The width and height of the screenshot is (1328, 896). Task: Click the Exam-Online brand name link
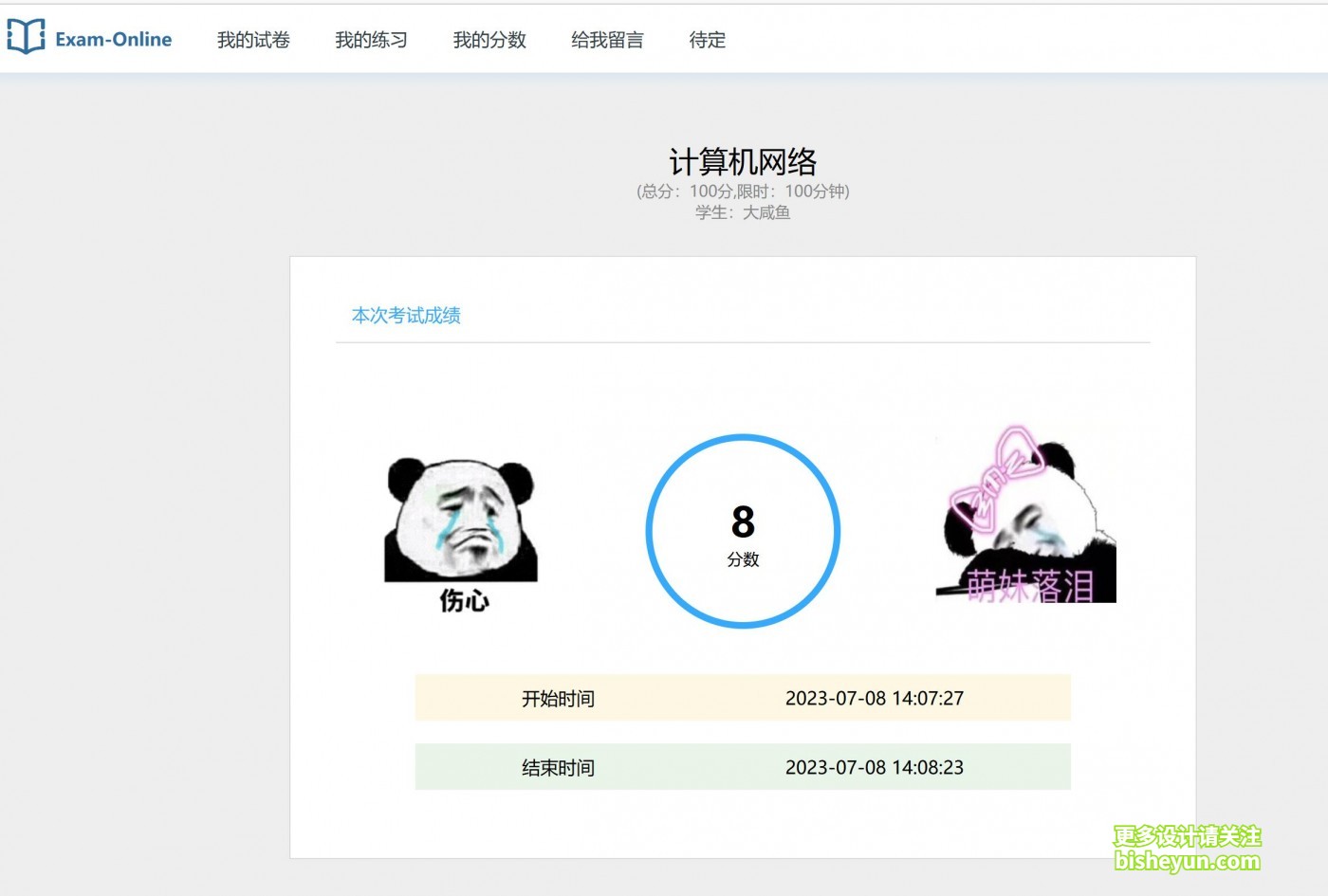(x=114, y=39)
